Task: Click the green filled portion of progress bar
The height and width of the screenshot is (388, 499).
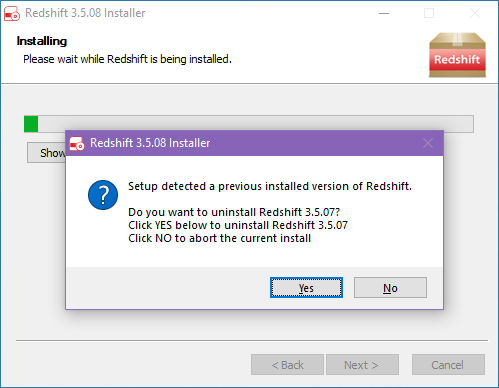Action: [x=31, y=124]
